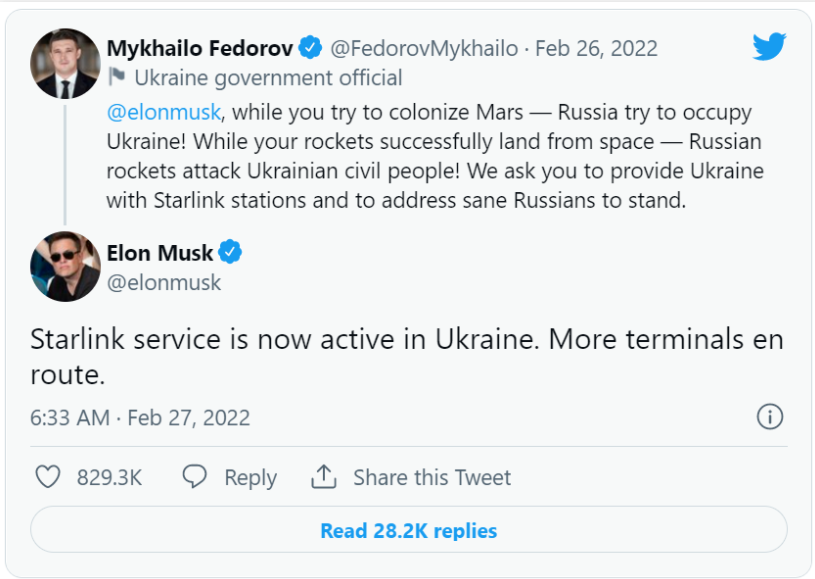Open the 6:33 AM · Feb 27, 2022 timestamp
This screenshot has width=815, height=579.
pos(140,417)
